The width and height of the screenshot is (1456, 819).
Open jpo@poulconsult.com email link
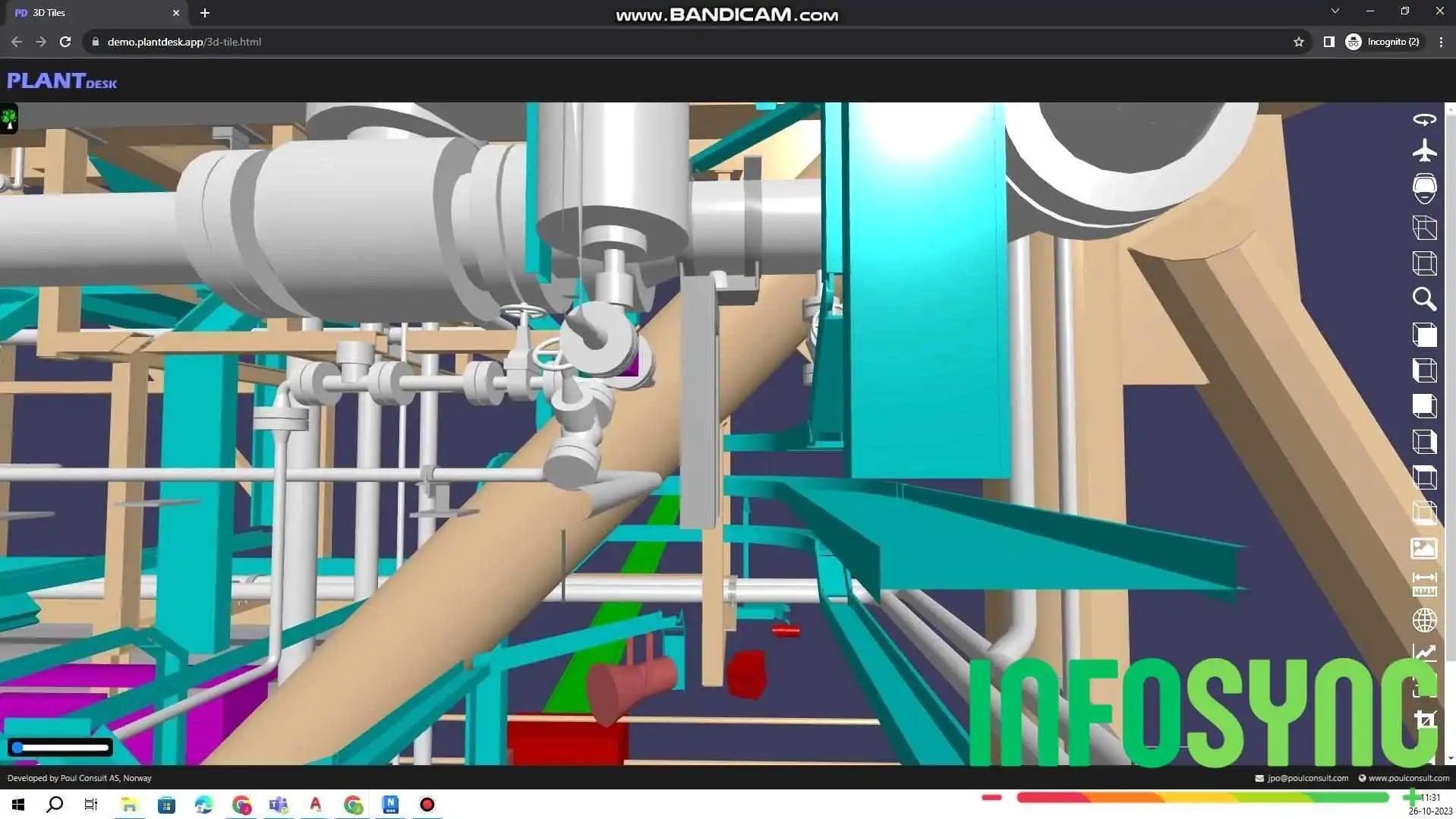pos(1307,778)
